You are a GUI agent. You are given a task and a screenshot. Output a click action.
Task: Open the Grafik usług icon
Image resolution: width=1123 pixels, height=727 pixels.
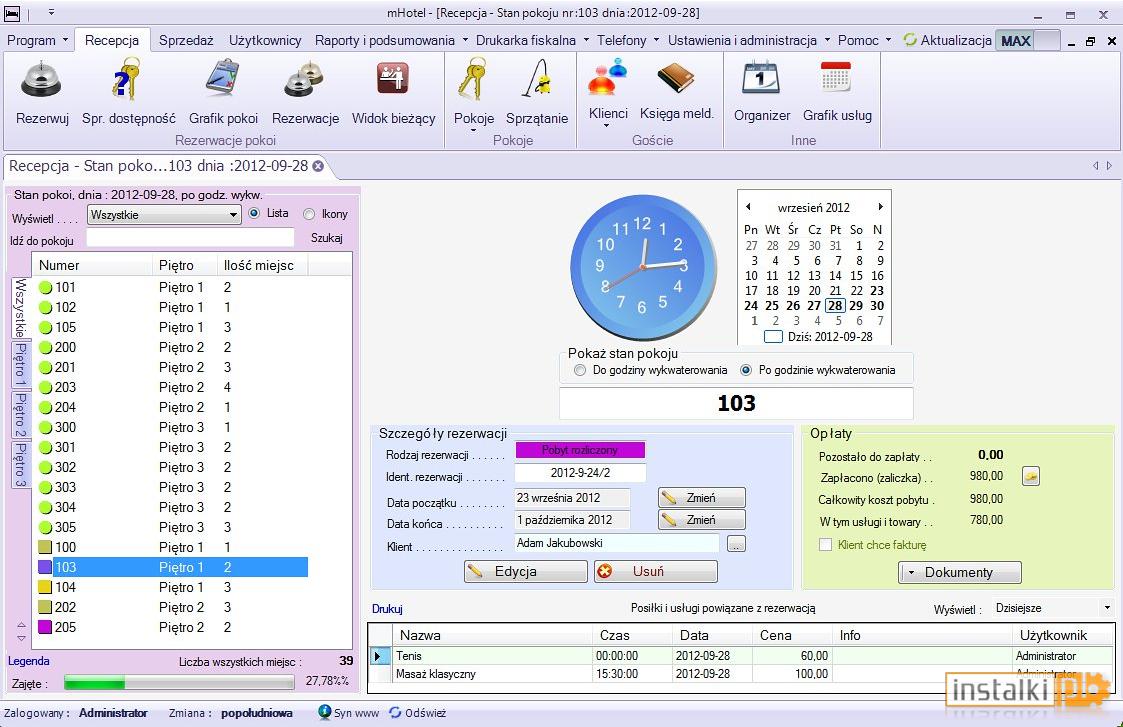(x=836, y=77)
